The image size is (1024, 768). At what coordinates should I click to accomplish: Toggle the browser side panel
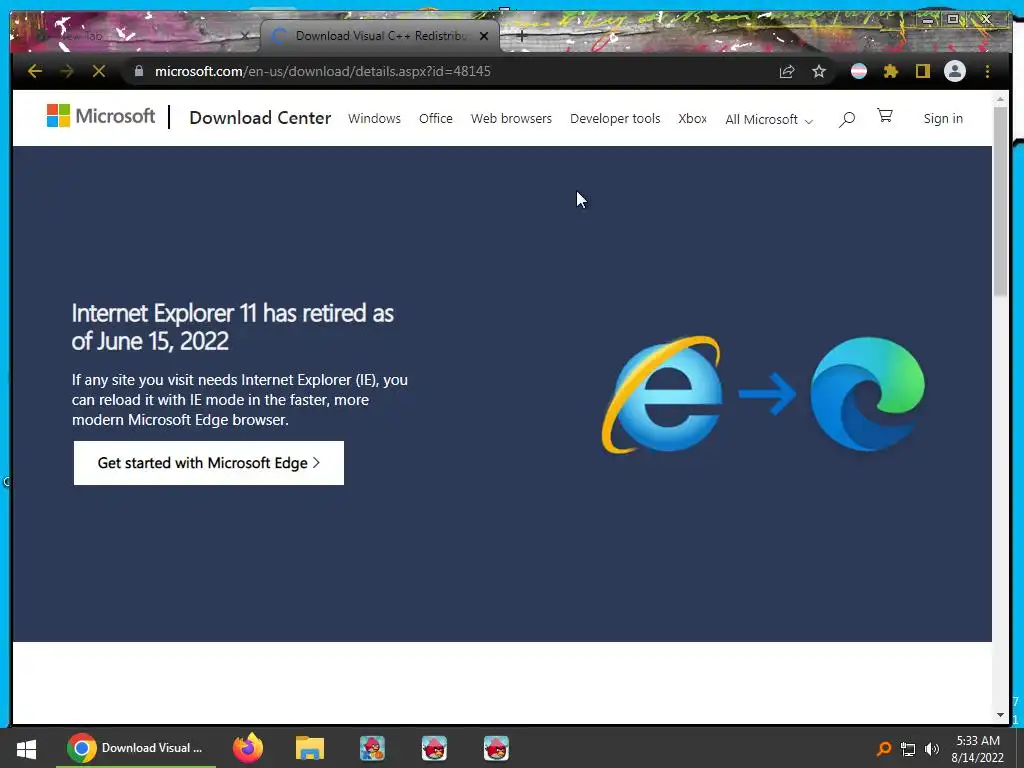pos(922,71)
